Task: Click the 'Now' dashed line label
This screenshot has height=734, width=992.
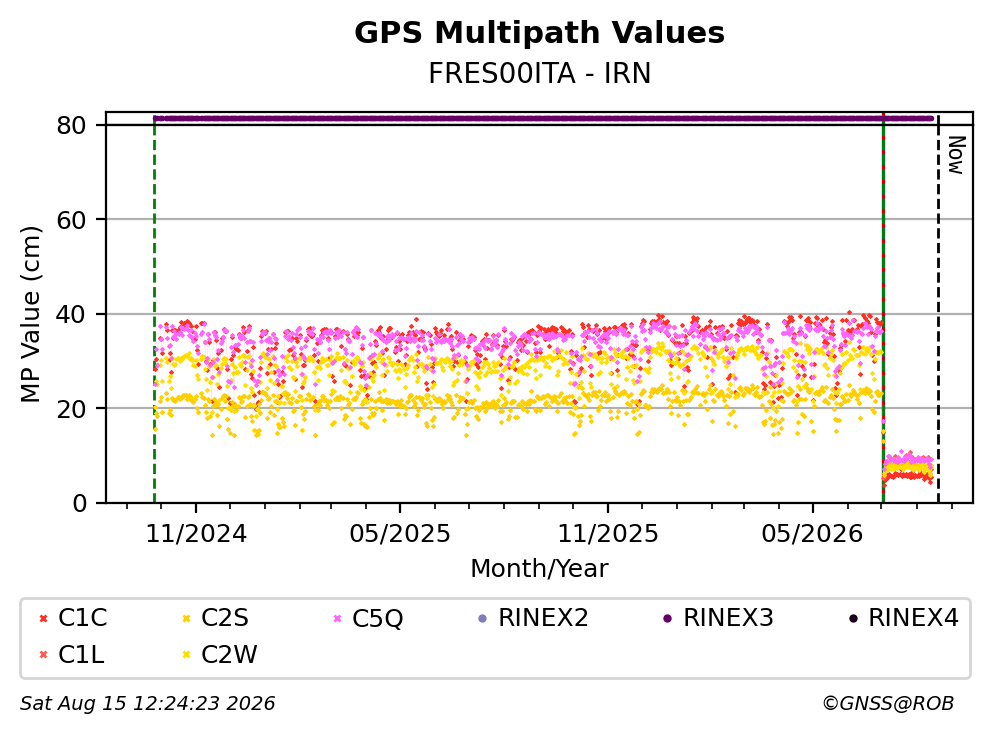Action: pos(956,155)
